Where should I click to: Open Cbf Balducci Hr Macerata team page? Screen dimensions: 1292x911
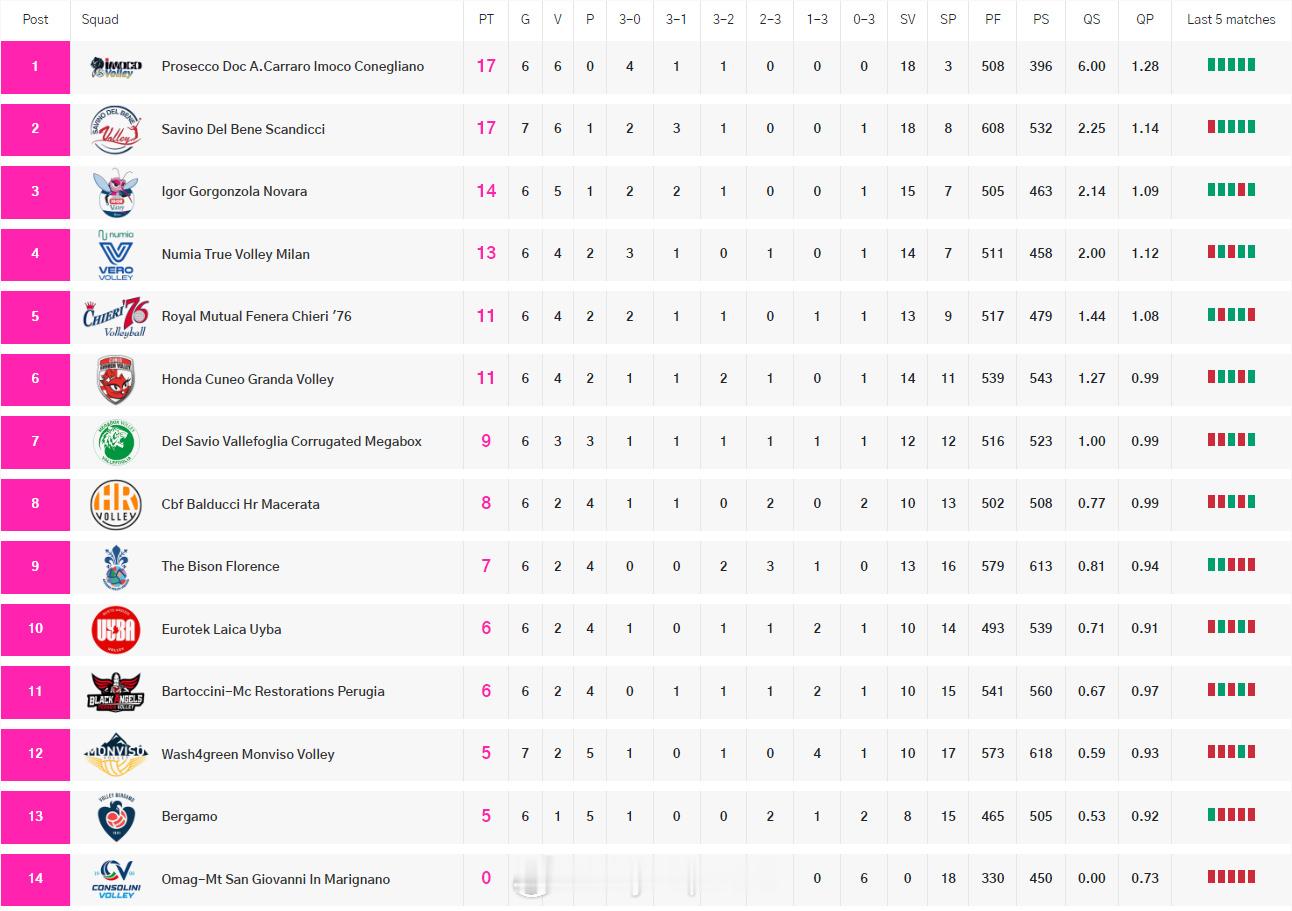pyautogui.click(x=241, y=504)
